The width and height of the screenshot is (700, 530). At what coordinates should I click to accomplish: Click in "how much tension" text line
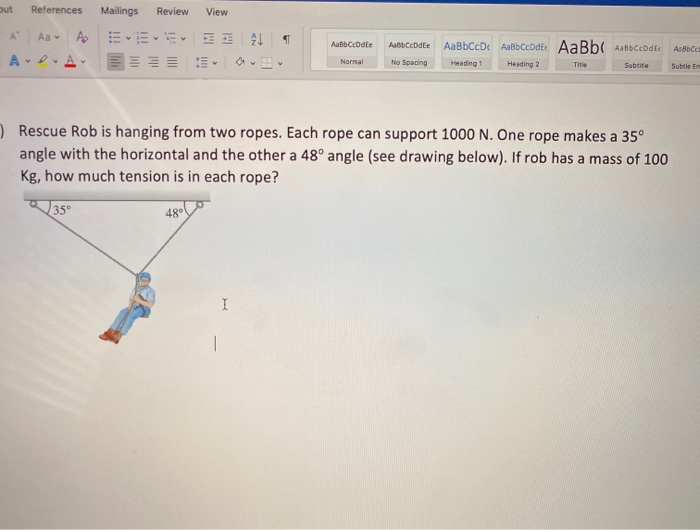(x=150, y=177)
